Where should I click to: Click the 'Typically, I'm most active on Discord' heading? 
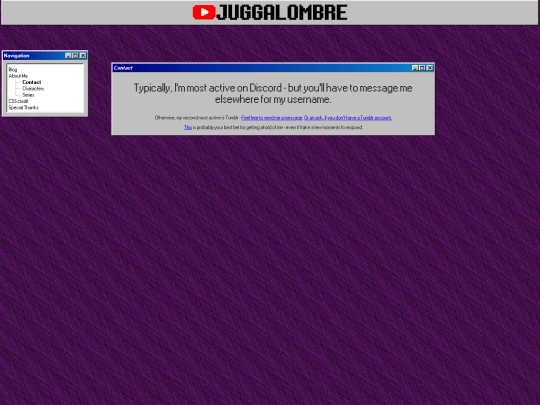(x=273, y=94)
